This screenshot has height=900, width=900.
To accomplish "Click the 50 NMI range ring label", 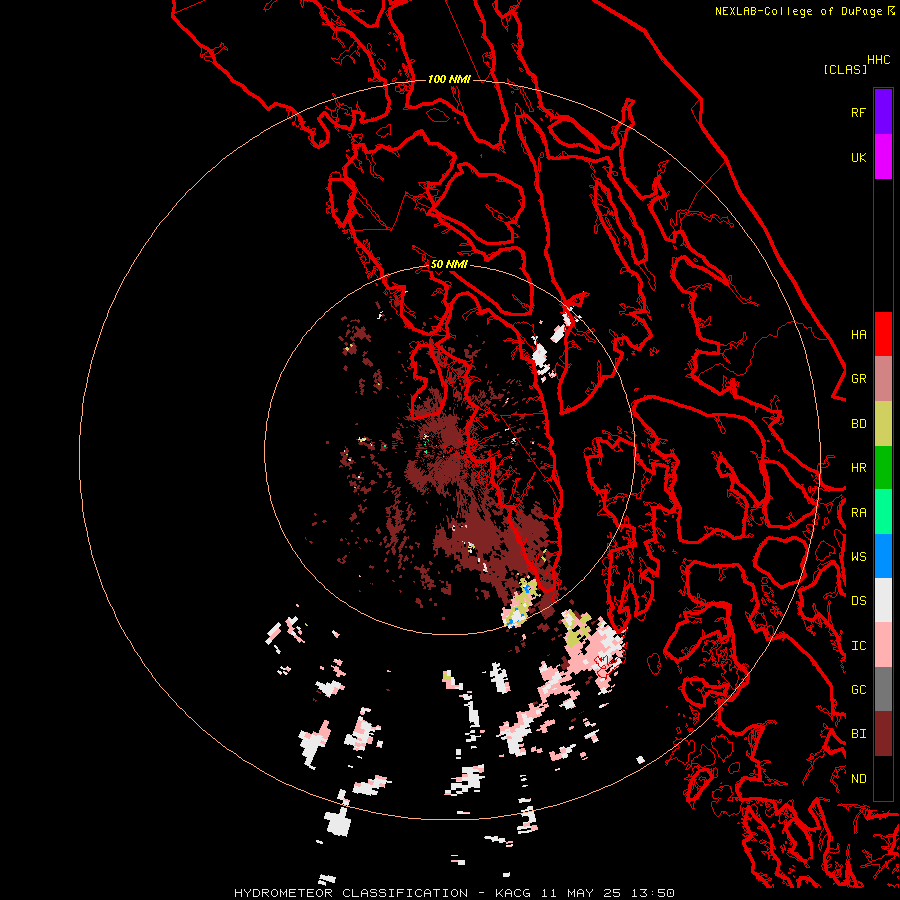I will point(449,264).
